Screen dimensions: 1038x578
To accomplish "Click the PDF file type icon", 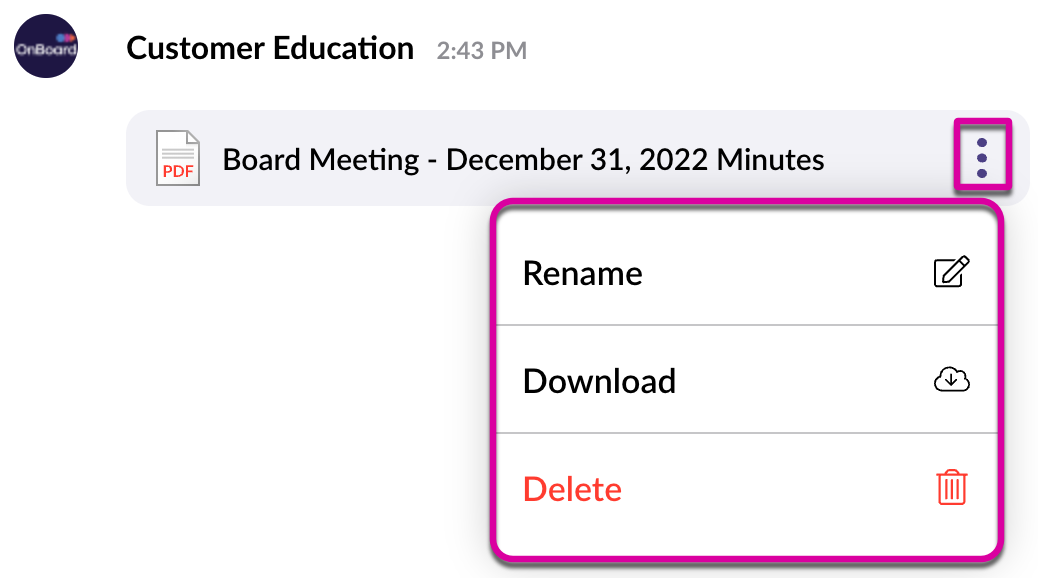I will (x=177, y=158).
